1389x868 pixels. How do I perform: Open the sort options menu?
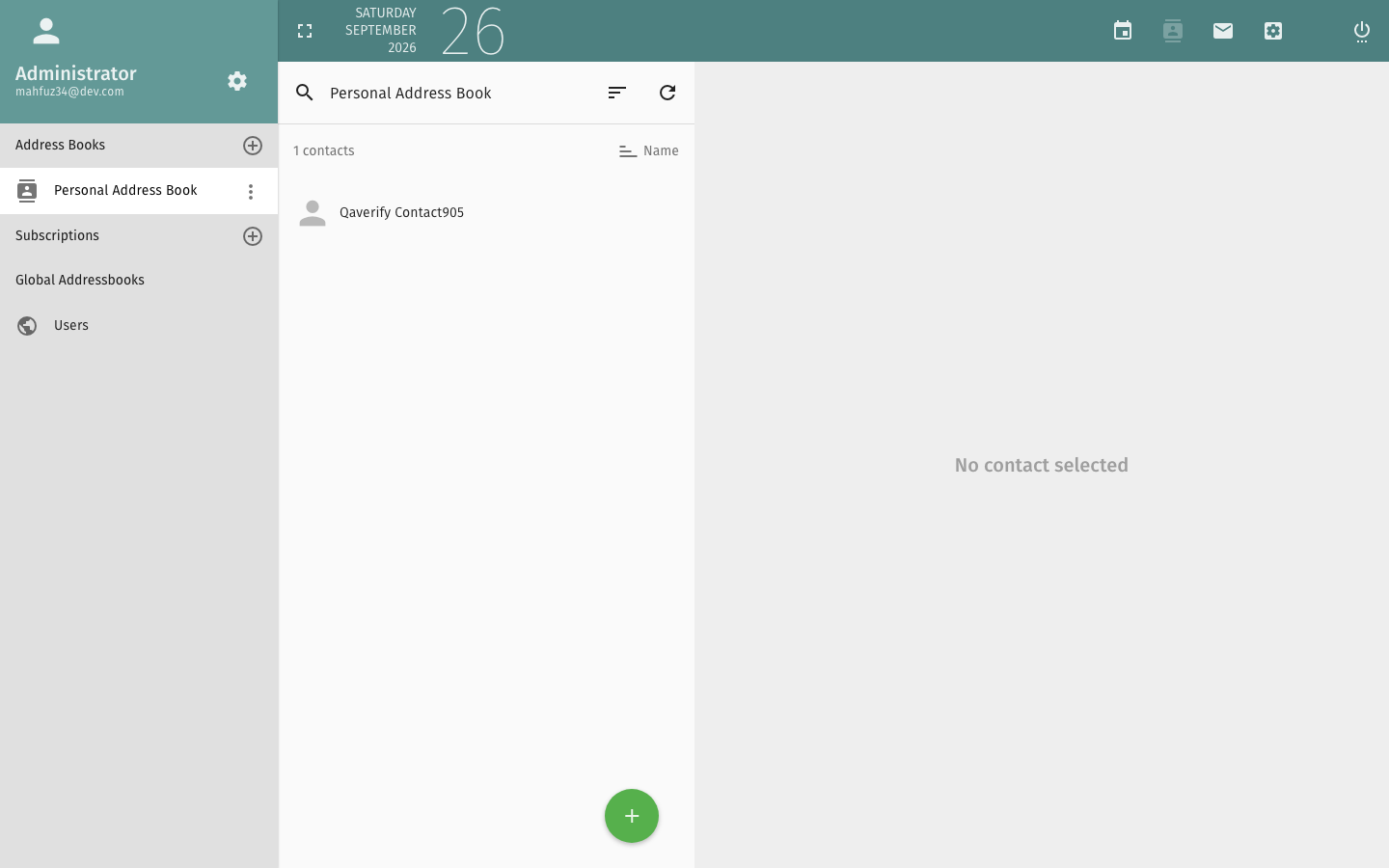tap(617, 93)
